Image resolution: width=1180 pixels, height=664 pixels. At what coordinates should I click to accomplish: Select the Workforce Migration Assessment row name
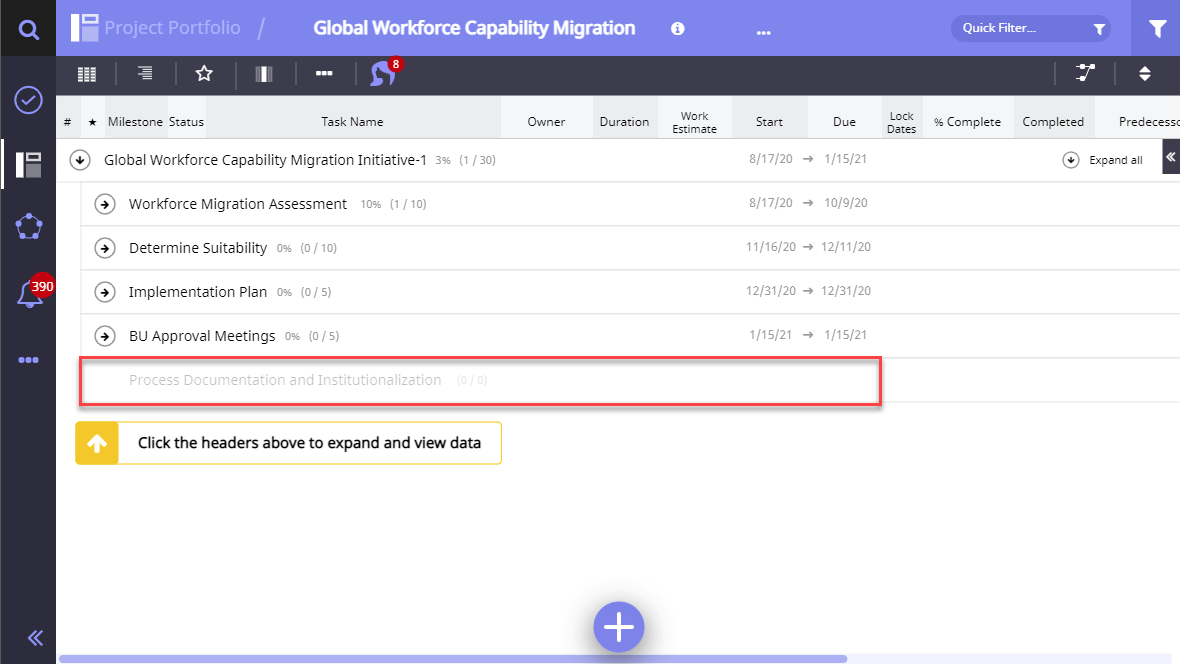point(238,204)
